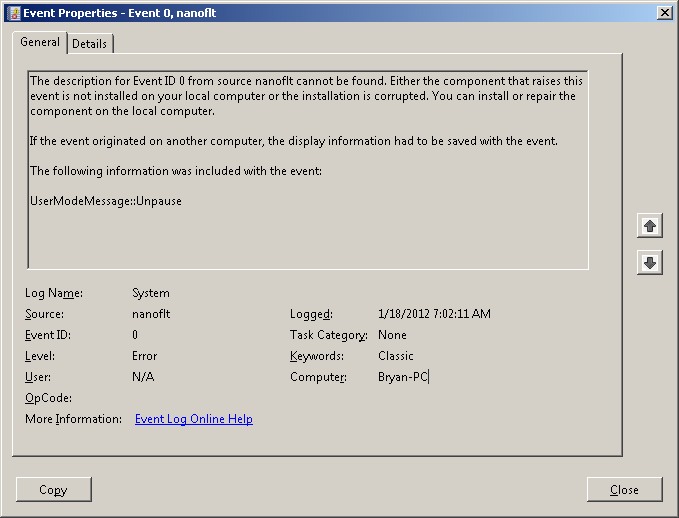Click the UserModeMessage::Unpause text line
The width and height of the screenshot is (679, 518).
[106, 201]
